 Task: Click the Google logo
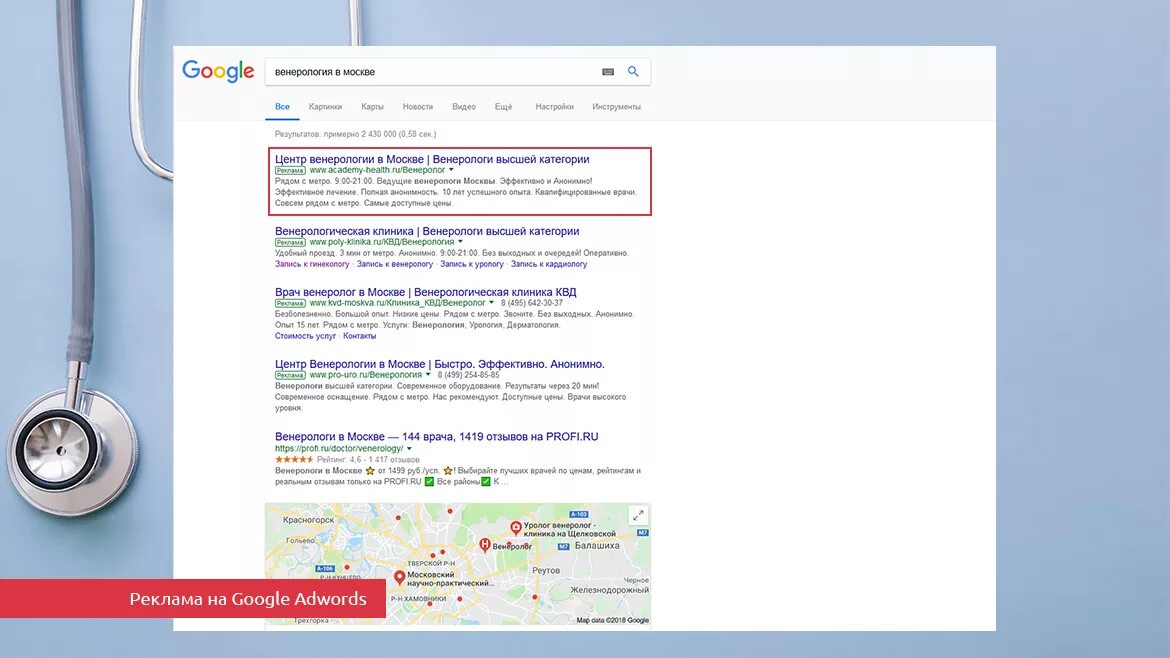(x=218, y=72)
